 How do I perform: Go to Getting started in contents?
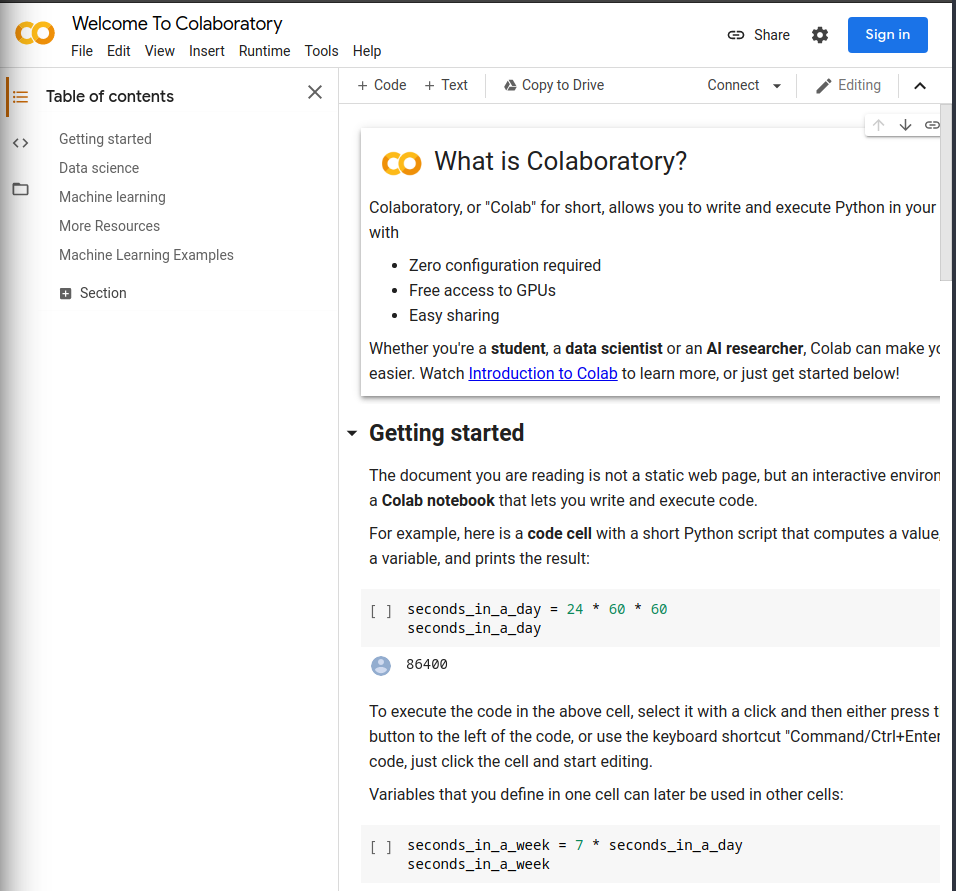click(105, 139)
